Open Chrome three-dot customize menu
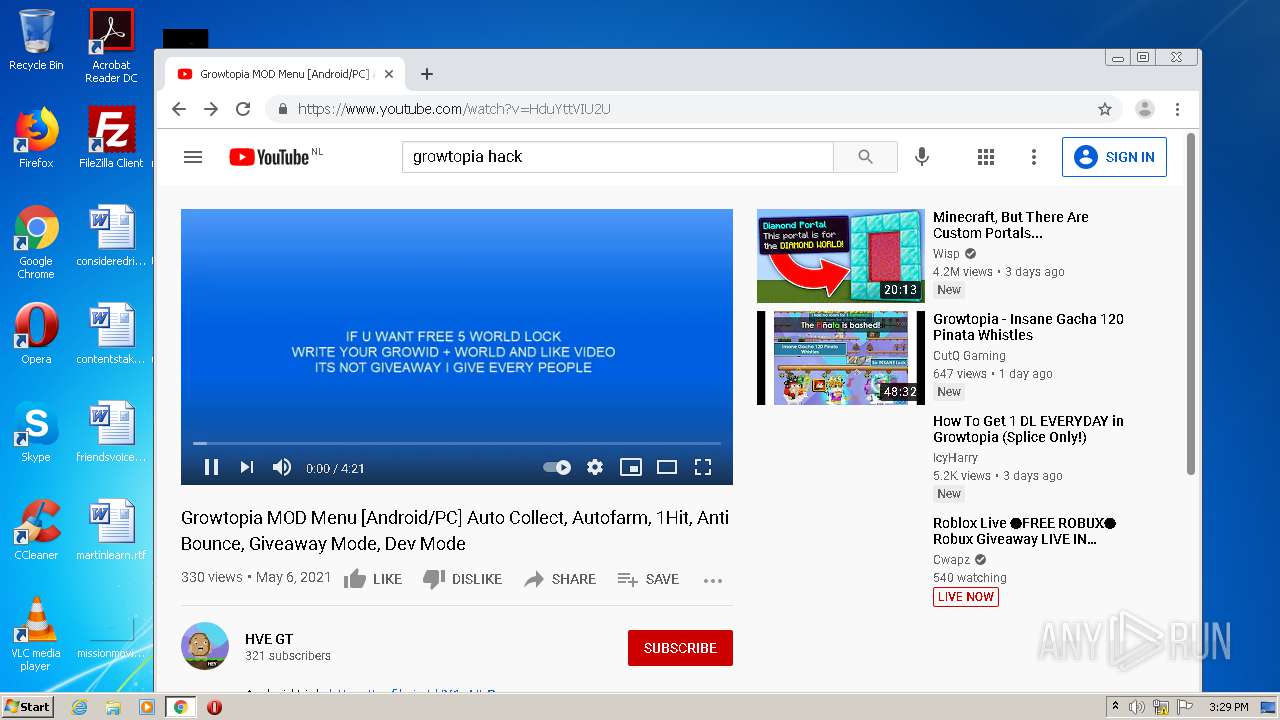 tap(1177, 109)
